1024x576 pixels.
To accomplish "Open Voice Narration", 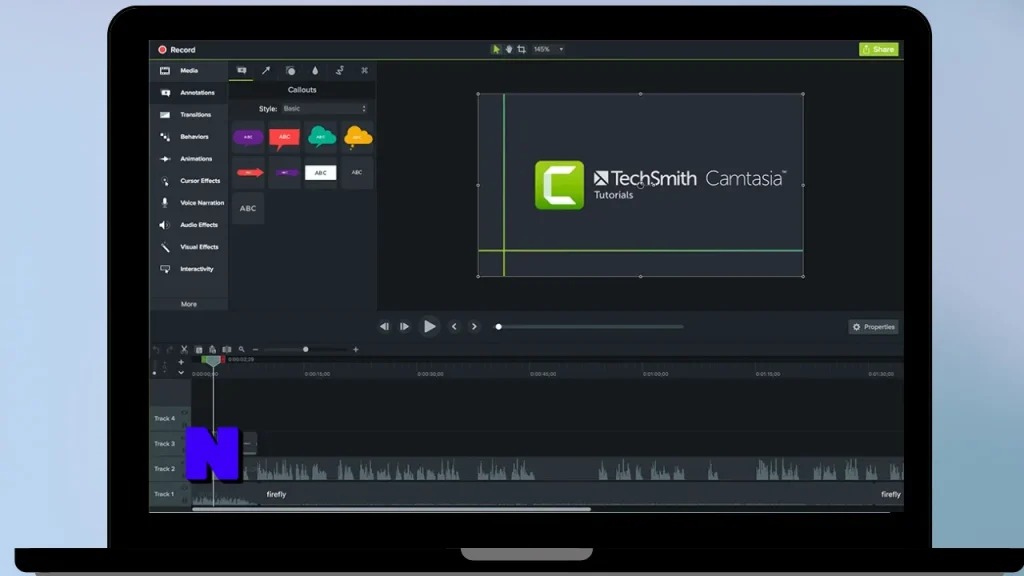I will point(189,203).
